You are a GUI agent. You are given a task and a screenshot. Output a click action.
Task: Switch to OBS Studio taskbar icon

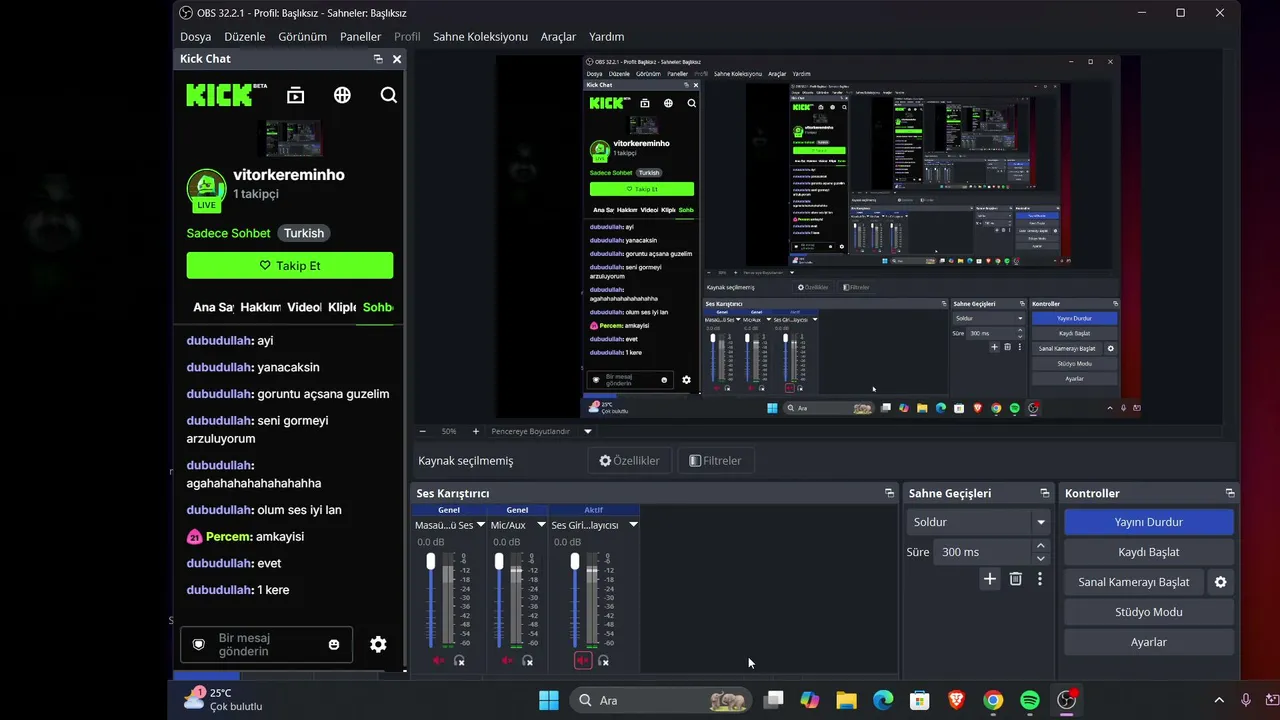point(1067,700)
